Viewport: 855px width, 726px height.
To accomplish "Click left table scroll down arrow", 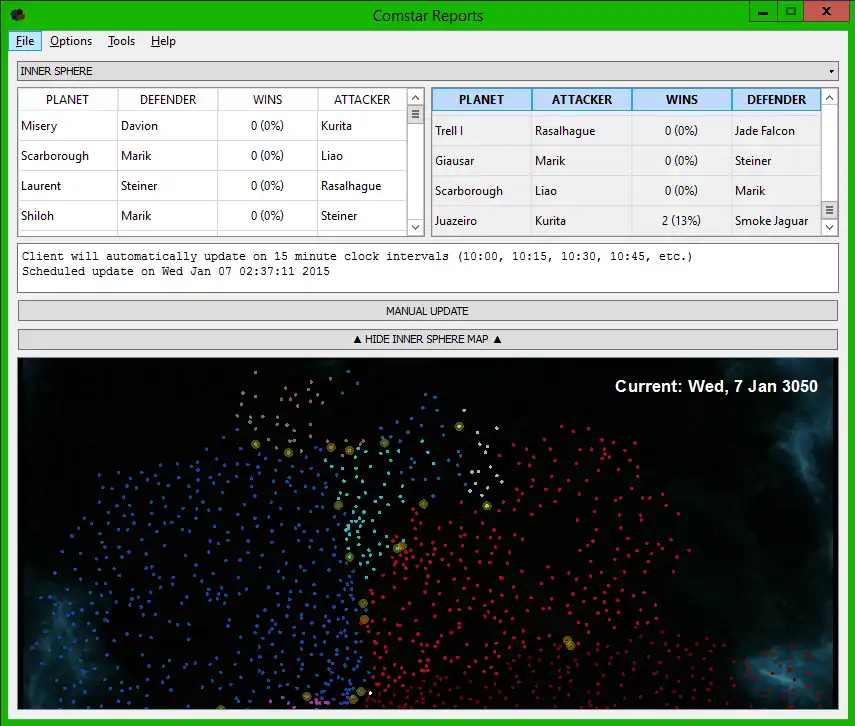I will [x=416, y=227].
